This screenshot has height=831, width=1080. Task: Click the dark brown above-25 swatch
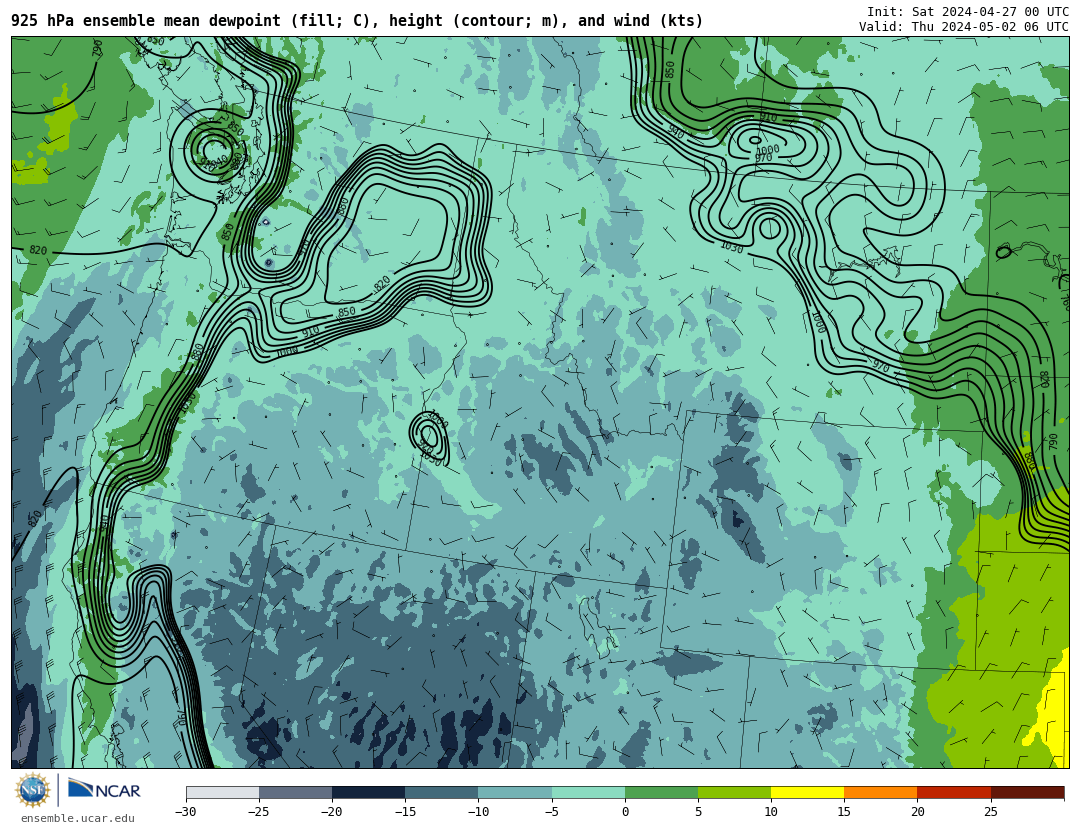point(1028,792)
